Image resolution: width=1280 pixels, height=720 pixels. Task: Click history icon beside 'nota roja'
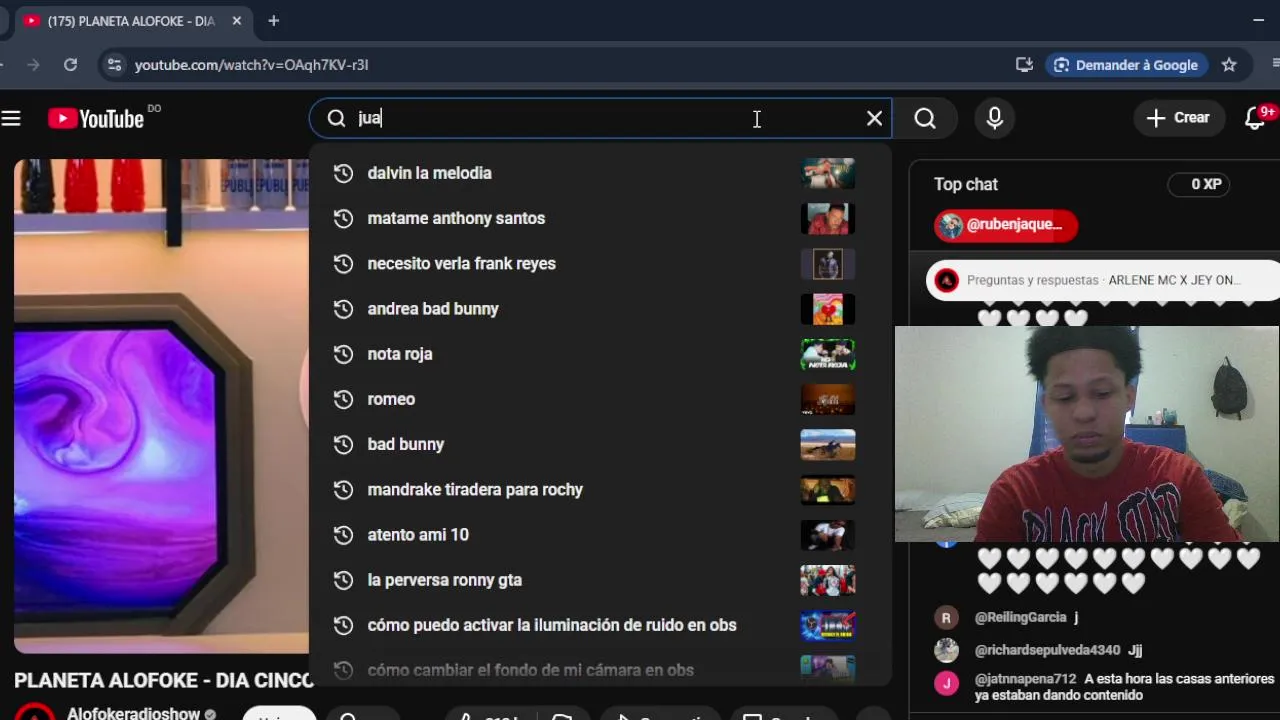tap(343, 354)
